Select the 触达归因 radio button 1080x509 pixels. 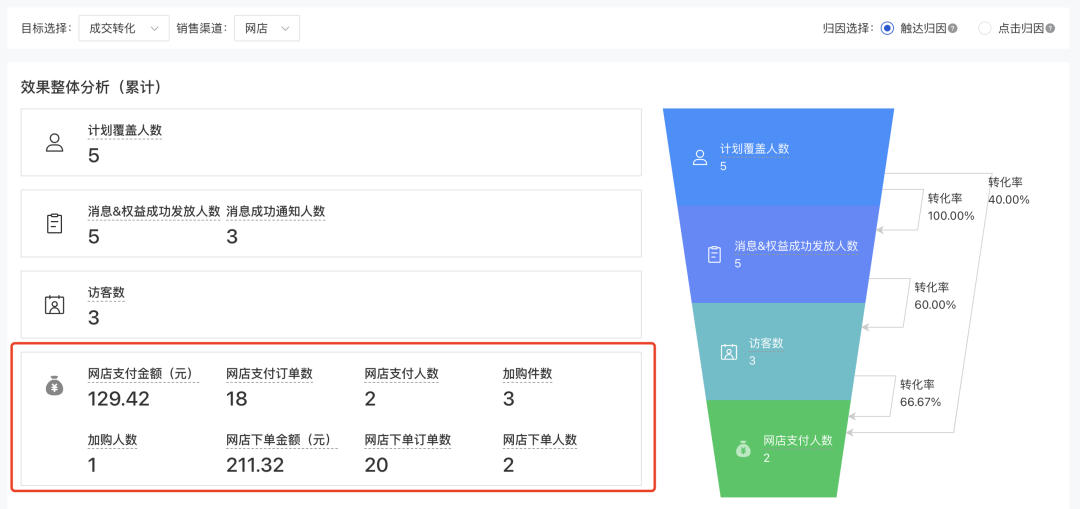(x=887, y=28)
